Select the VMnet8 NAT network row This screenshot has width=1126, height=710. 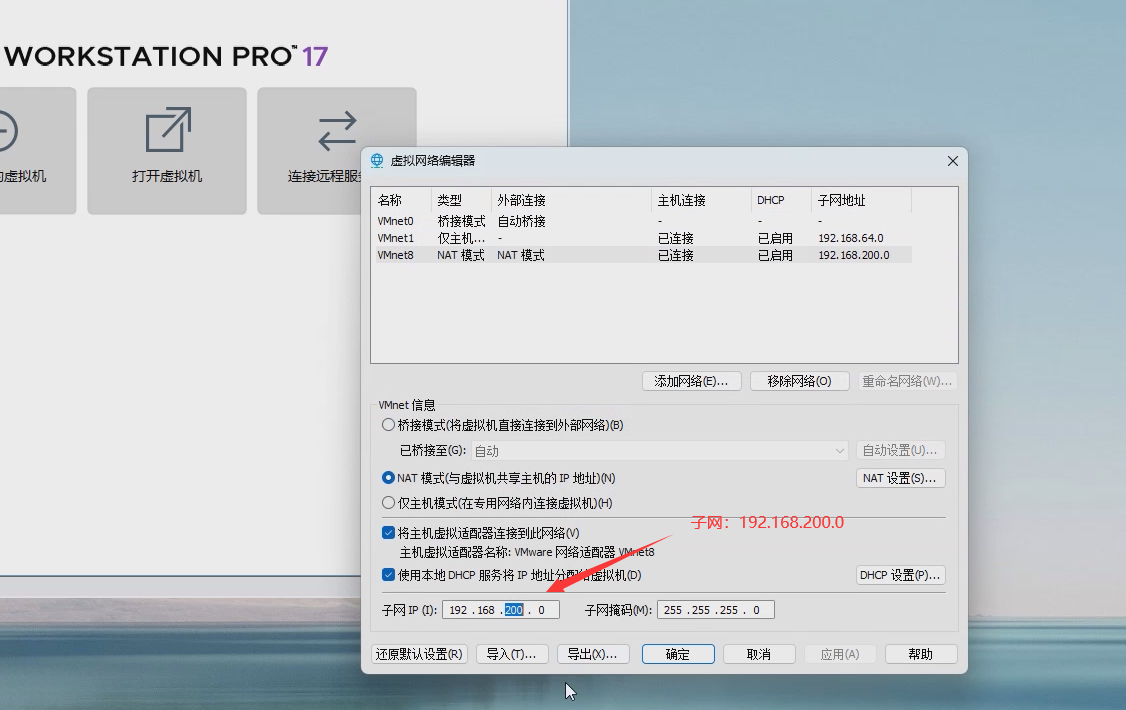tap(500, 255)
